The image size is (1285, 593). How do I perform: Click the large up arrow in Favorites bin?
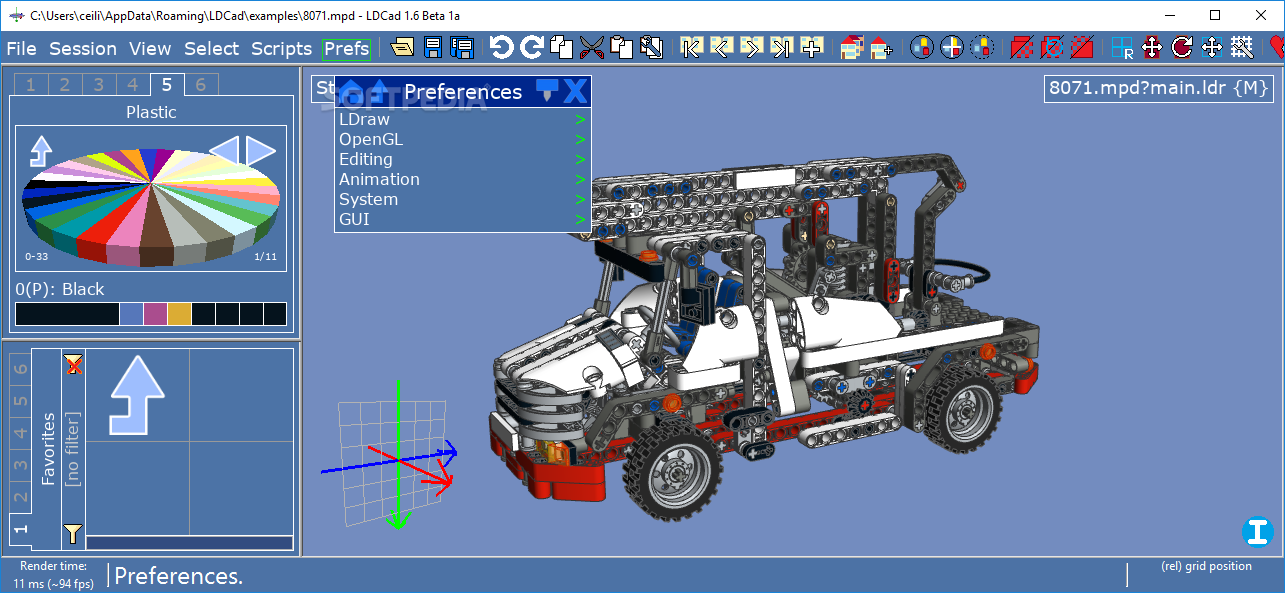pyautogui.click(x=136, y=395)
